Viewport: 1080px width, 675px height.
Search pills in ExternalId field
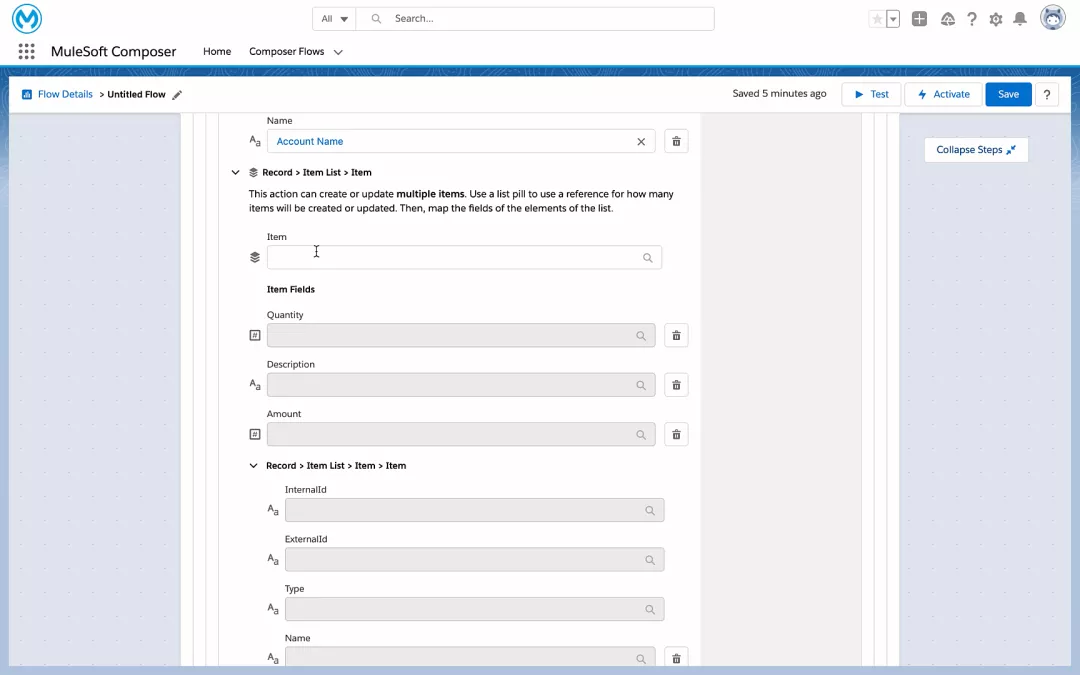650,560
